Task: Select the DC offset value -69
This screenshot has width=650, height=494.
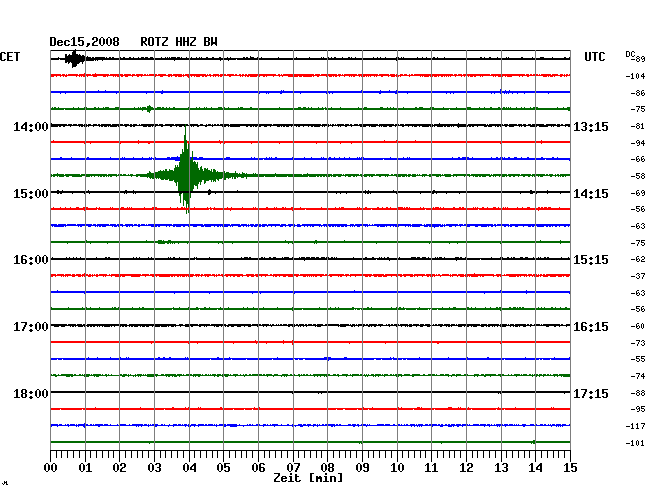Action: pyautogui.click(x=638, y=193)
